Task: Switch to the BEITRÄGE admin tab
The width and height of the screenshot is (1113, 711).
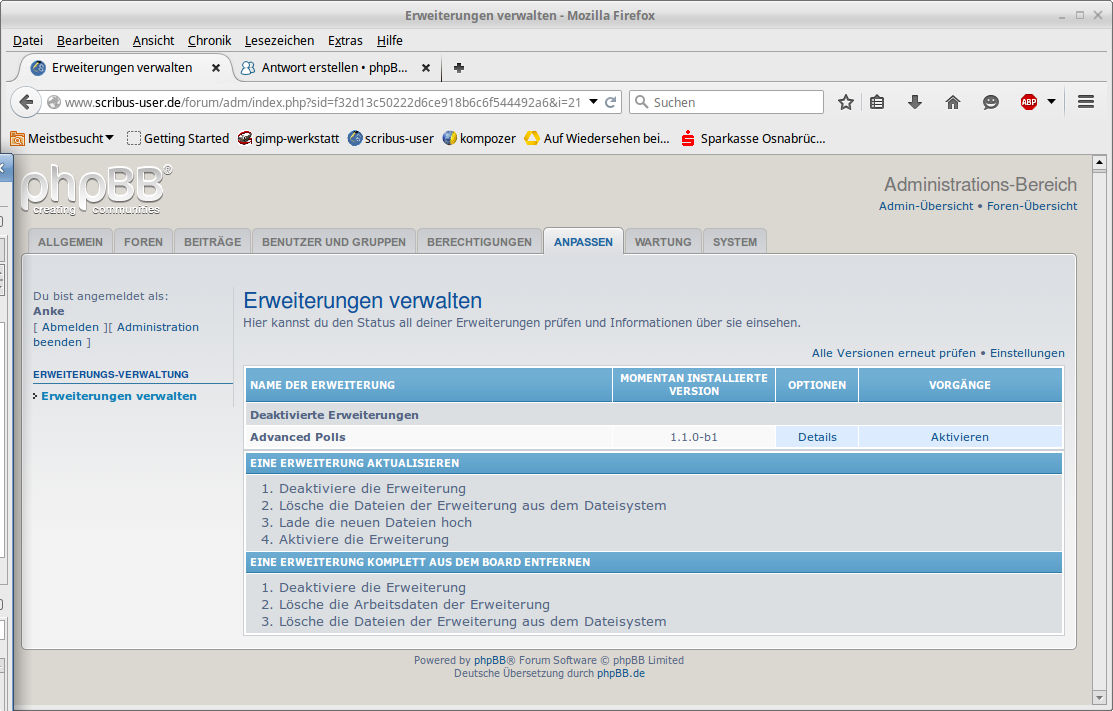Action: click(212, 242)
